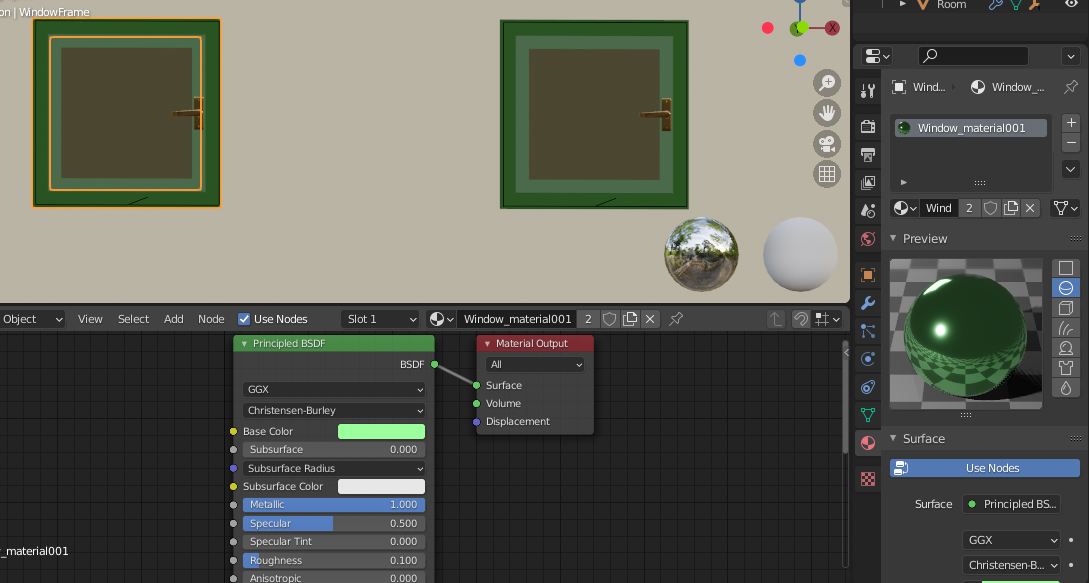Open the View Layer properties tab

coord(868,182)
